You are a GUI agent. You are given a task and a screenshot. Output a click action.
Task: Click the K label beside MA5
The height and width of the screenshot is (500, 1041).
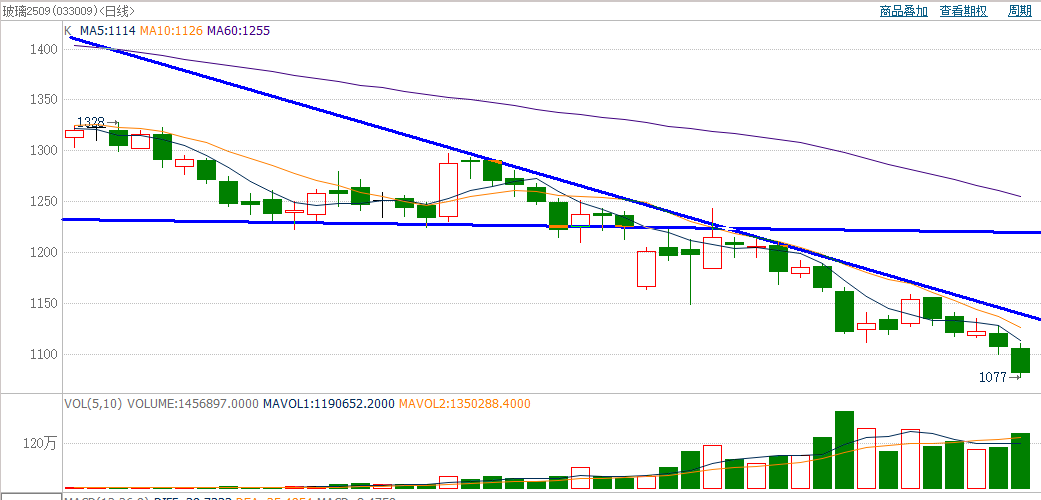pyautogui.click(x=68, y=31)
